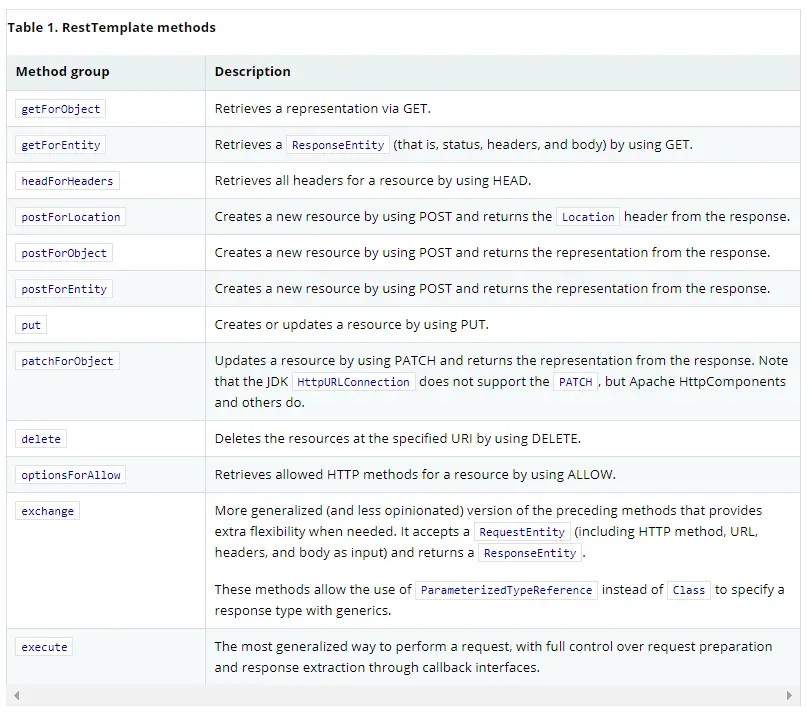Click the exchange method entry
Viewport: 812px width, 712px height.
48,511
